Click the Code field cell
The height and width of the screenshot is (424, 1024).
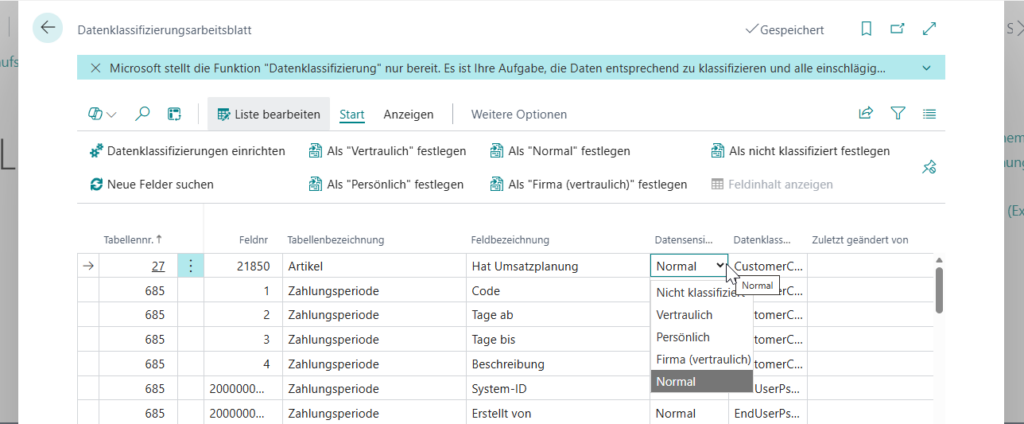point(557,291)
